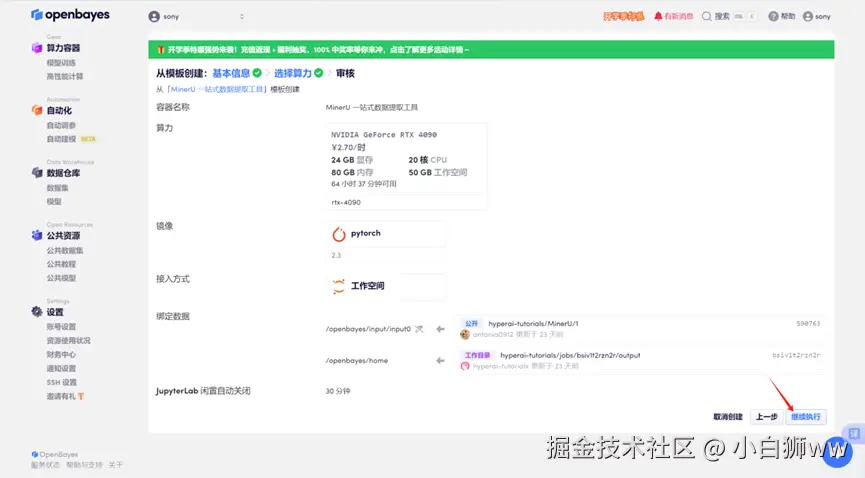Screen dimensions: 865x478
Task: Click the green promotion banner
Action: click(x=491, y=50)
